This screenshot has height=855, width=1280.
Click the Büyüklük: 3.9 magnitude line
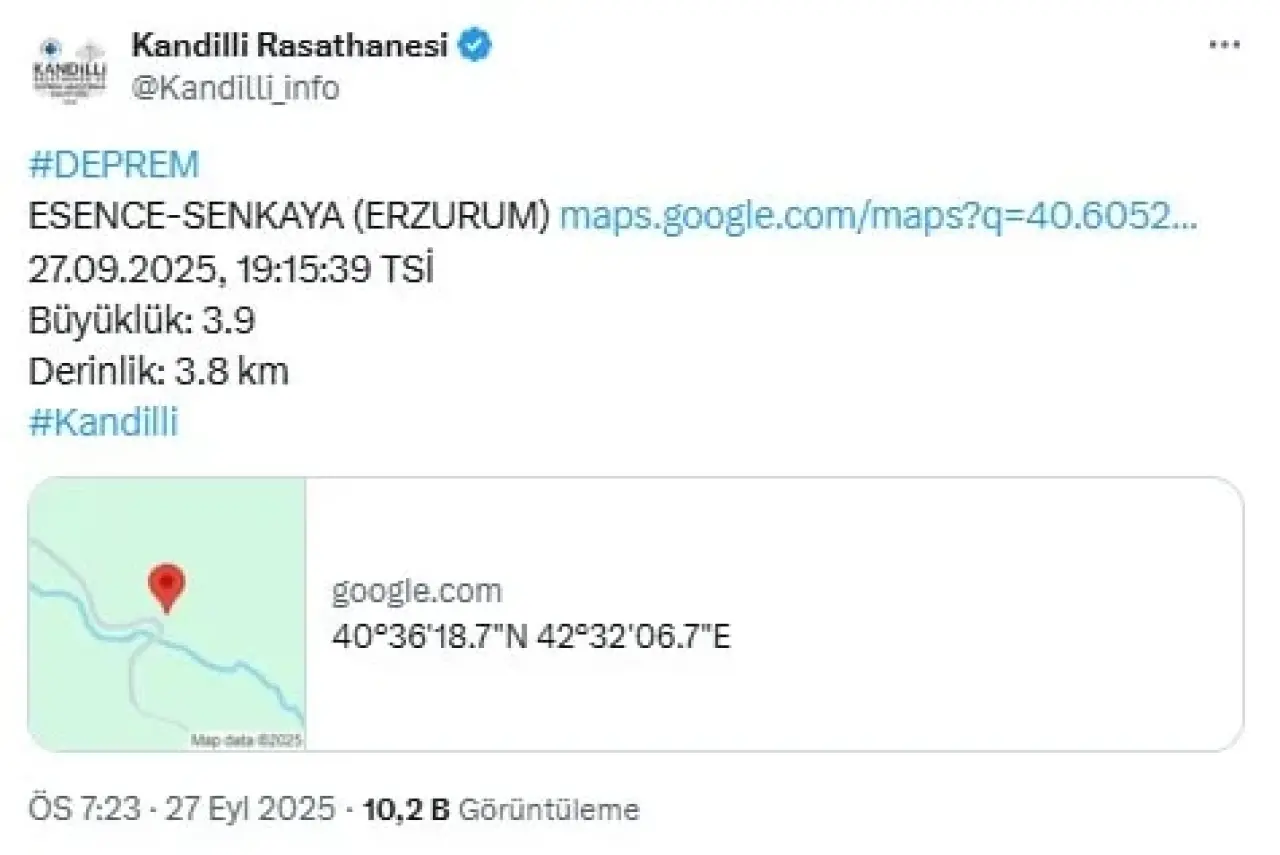click(x=142, y=321)
